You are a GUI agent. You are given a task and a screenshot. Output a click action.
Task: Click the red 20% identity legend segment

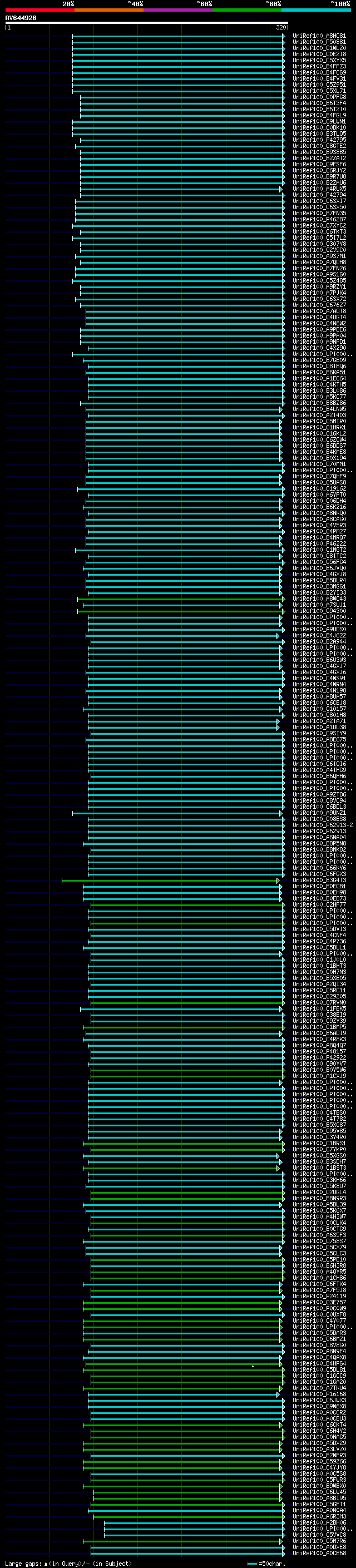(39, 10)
